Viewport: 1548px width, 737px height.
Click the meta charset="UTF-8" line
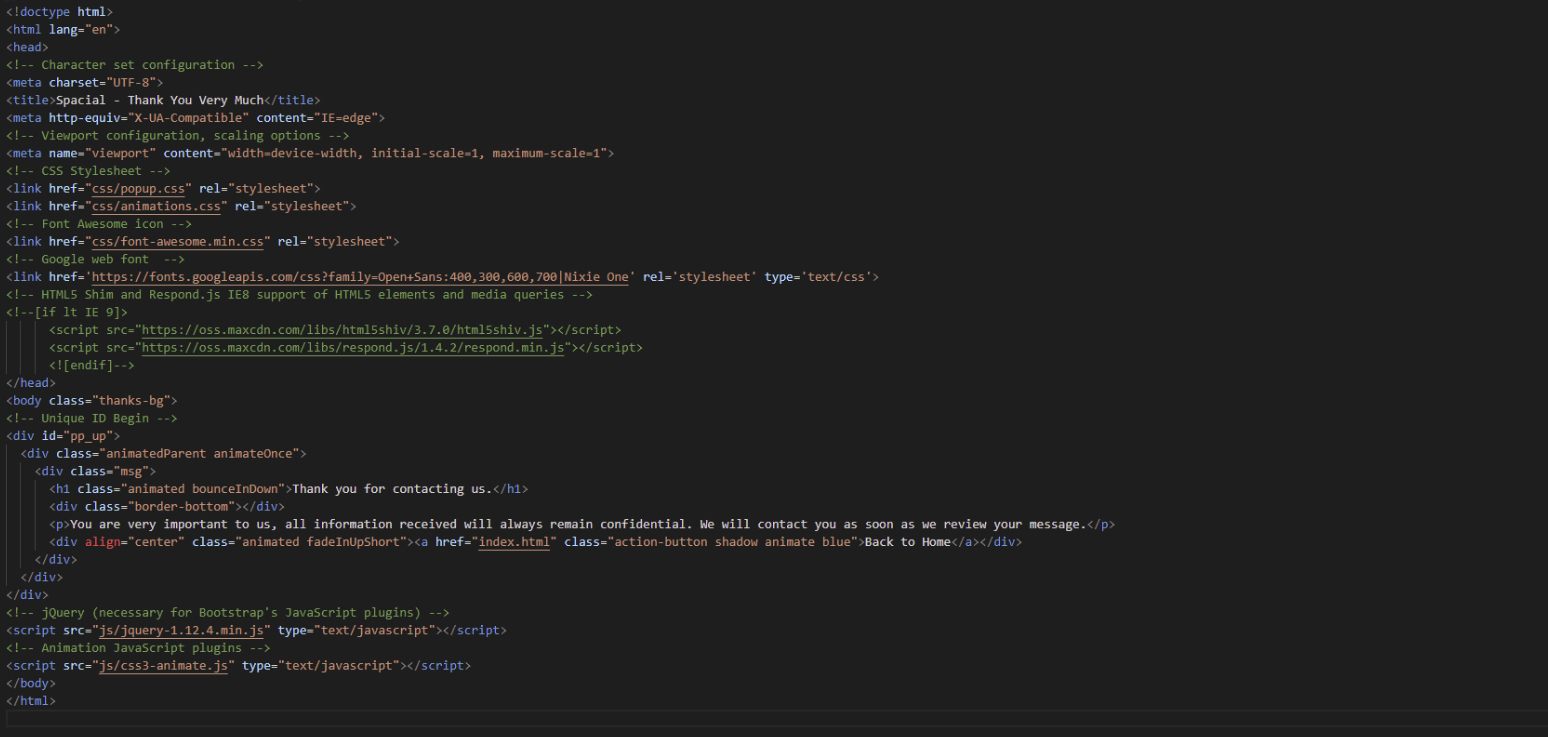[x=84, y=82]
